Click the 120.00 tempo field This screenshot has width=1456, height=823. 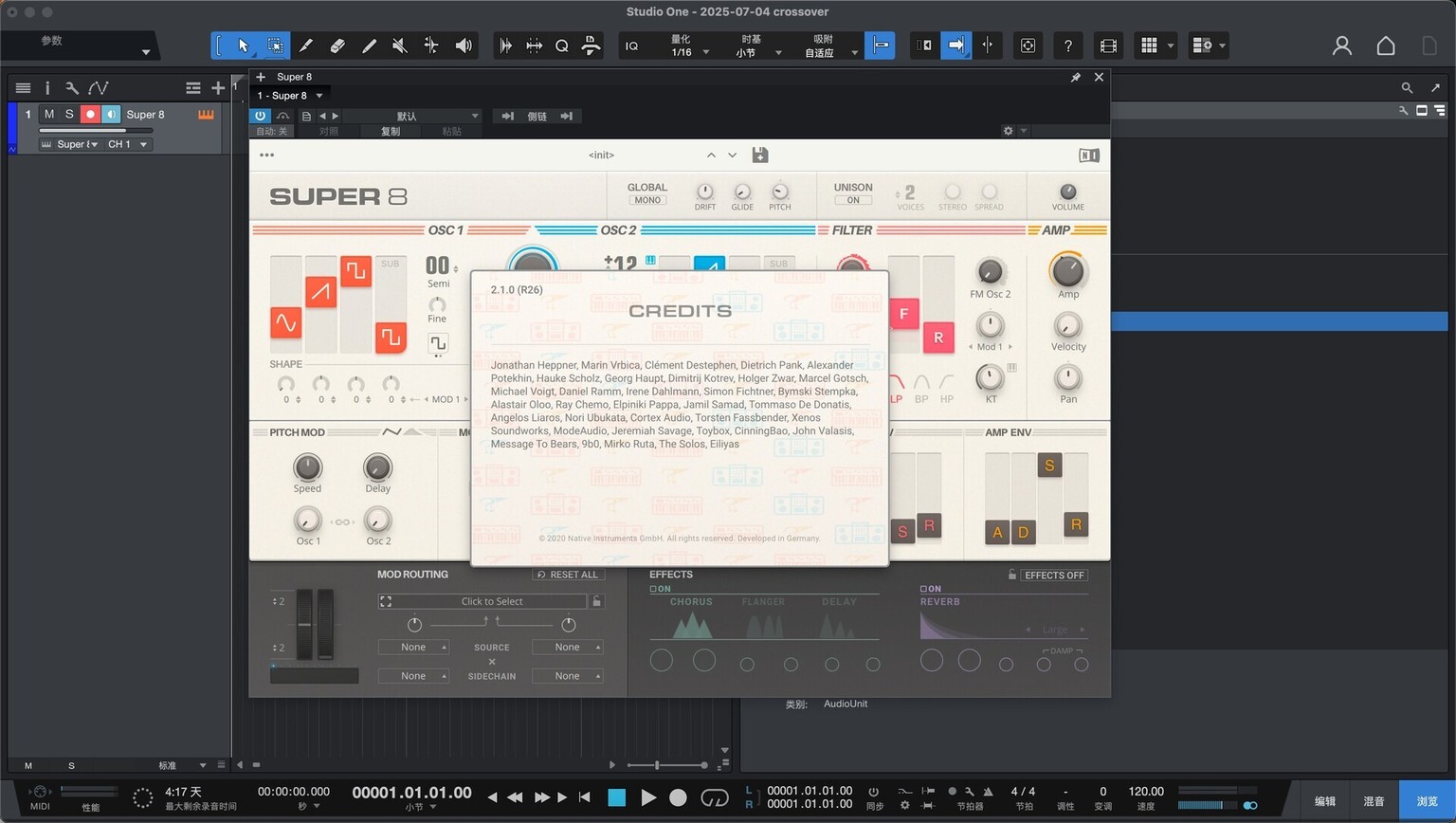[1146, 792]
